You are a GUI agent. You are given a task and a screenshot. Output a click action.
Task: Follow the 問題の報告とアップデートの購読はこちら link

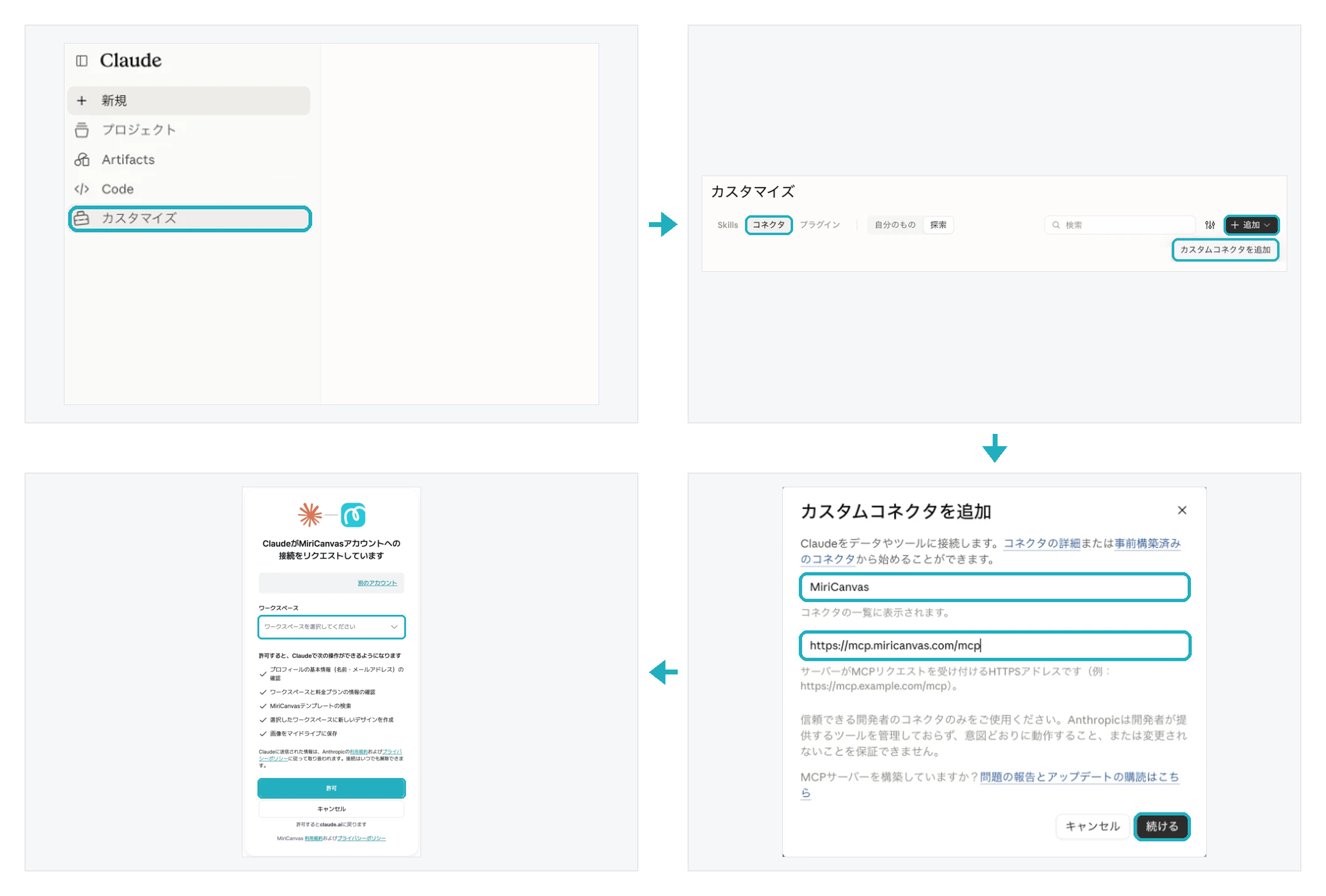1079,777
